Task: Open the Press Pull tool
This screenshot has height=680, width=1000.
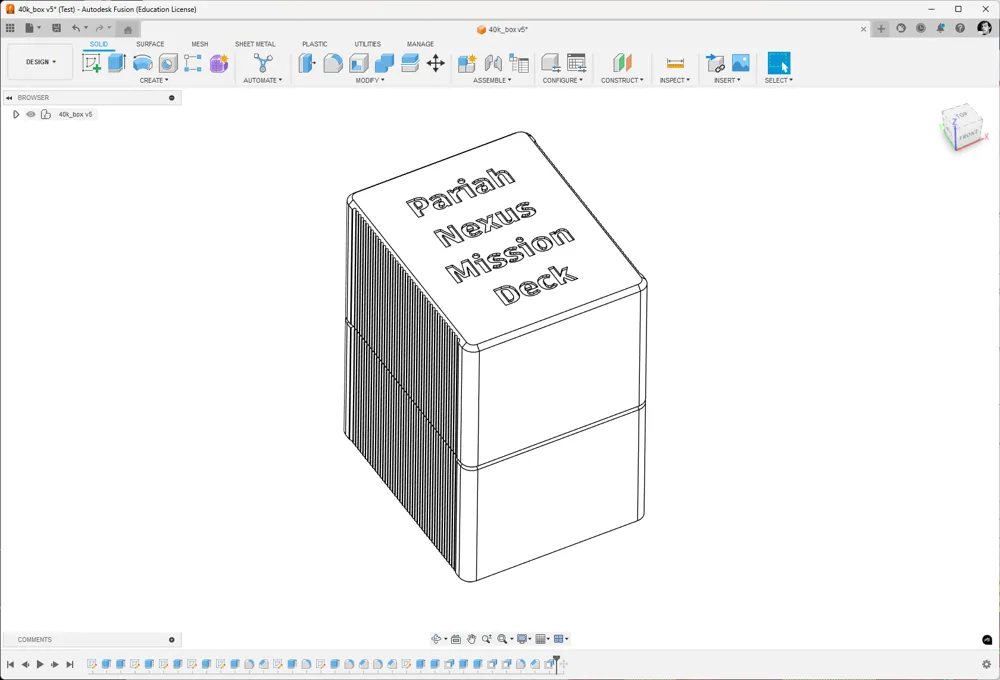Action: [x=307, y=62]
